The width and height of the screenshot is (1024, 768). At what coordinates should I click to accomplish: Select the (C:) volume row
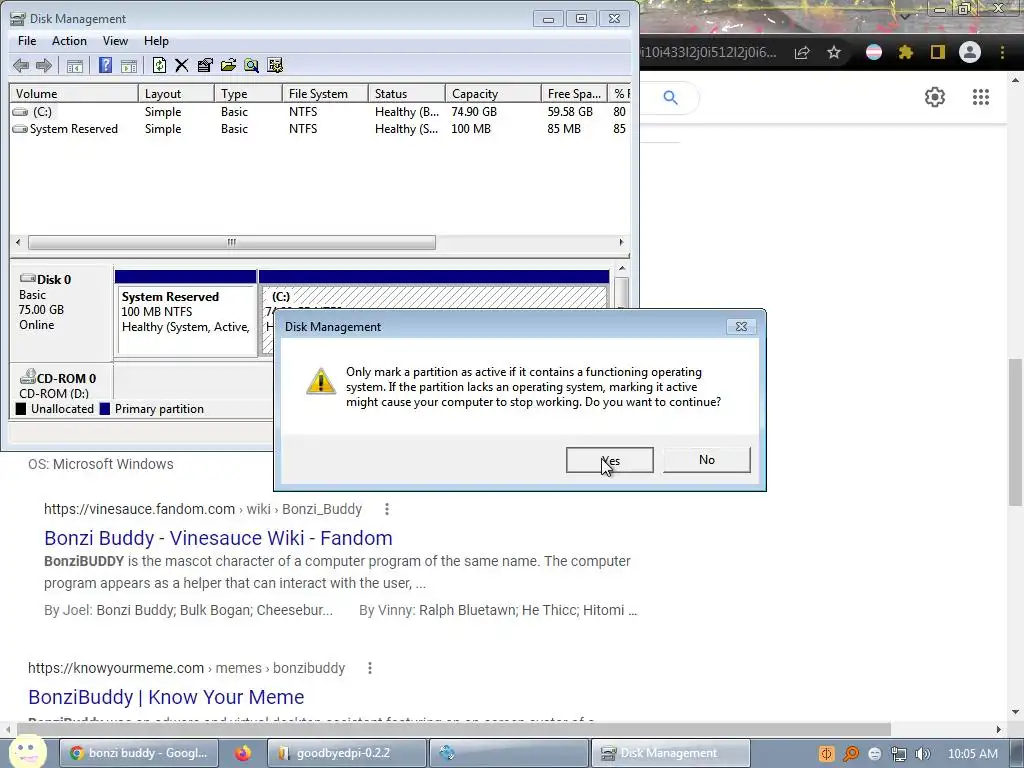320,112
